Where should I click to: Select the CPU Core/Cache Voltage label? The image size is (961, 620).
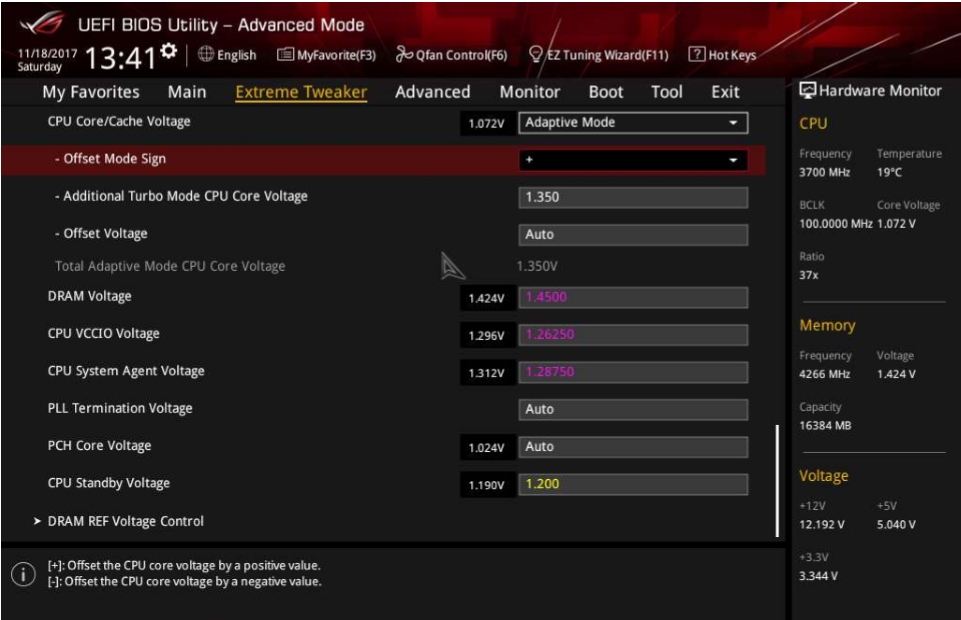pyautogui.click(x=119, y=121)
